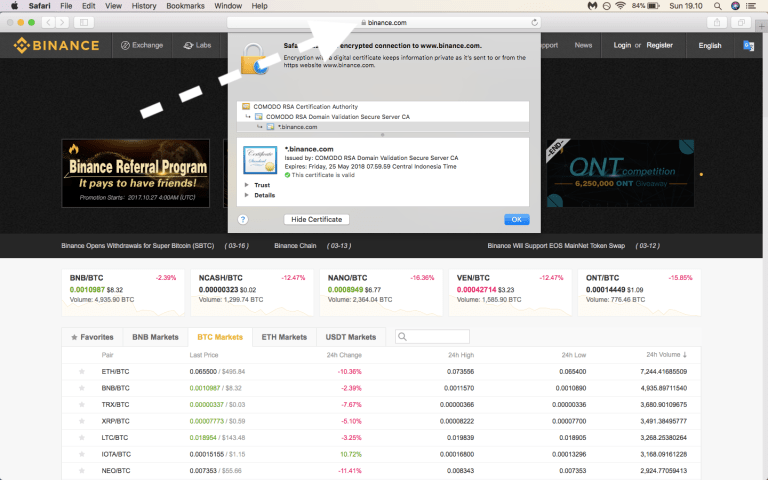
Task: Open the Apple menu
Action: (x=14, y=6)
